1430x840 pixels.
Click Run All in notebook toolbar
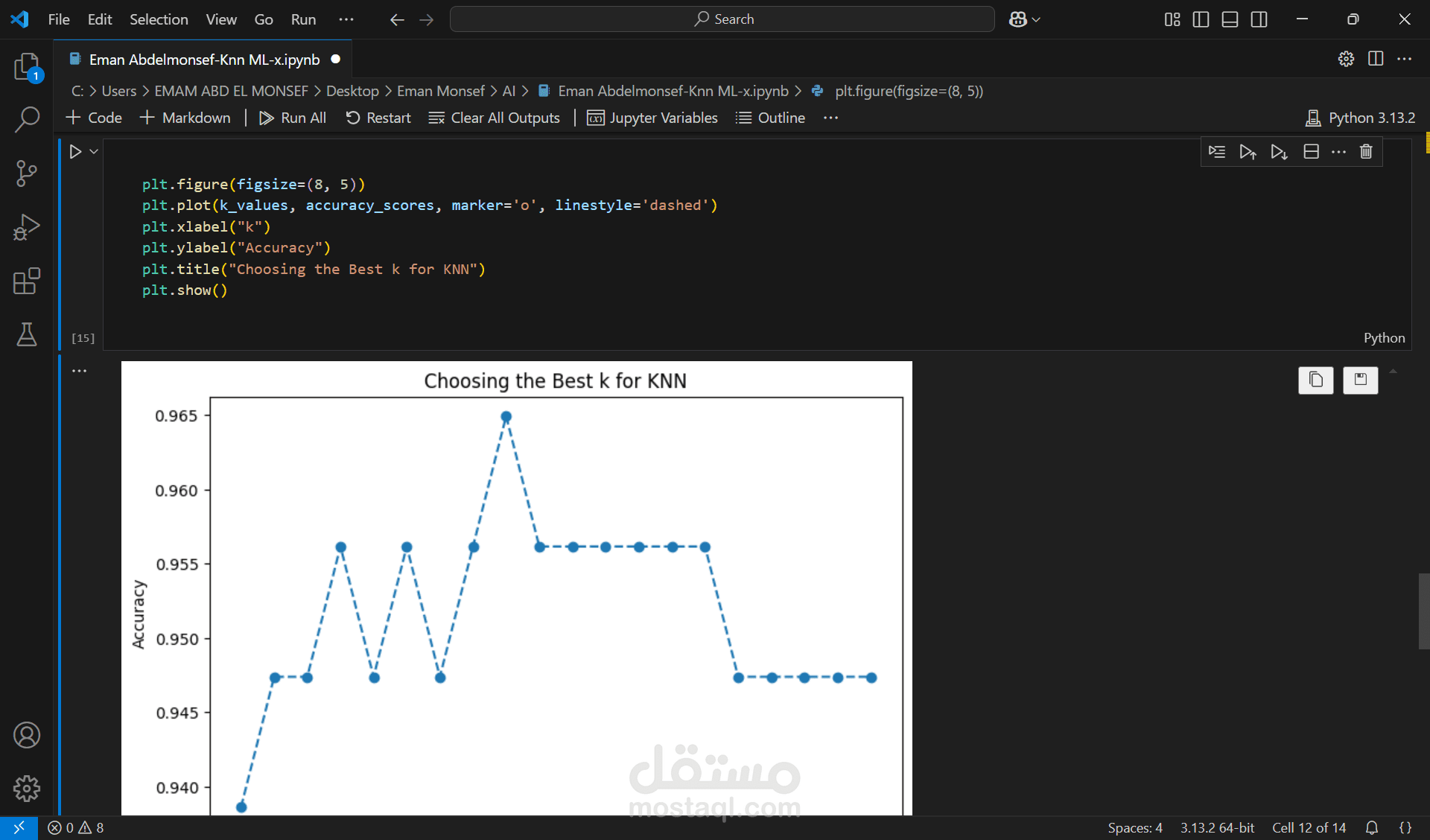pyautogui.click(x=293, y=118)
